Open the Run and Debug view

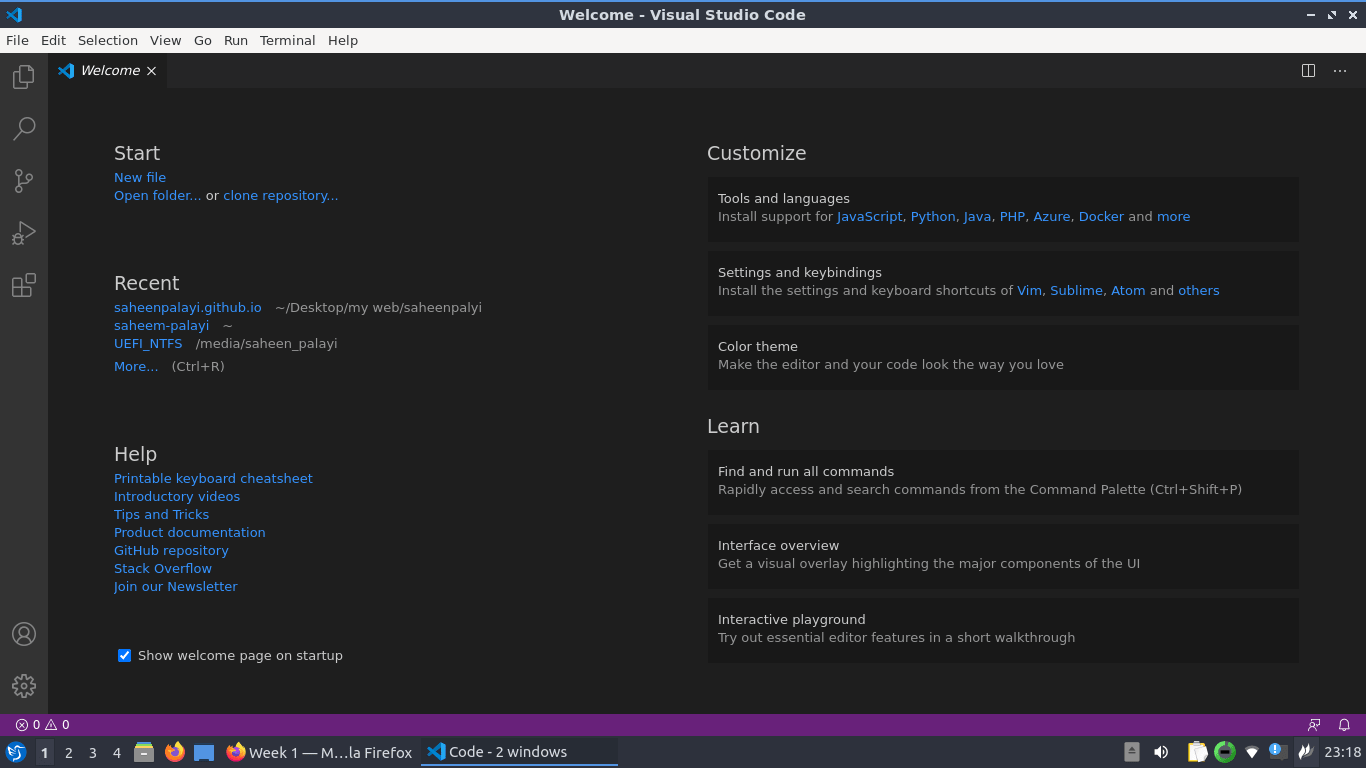[24, 233]
